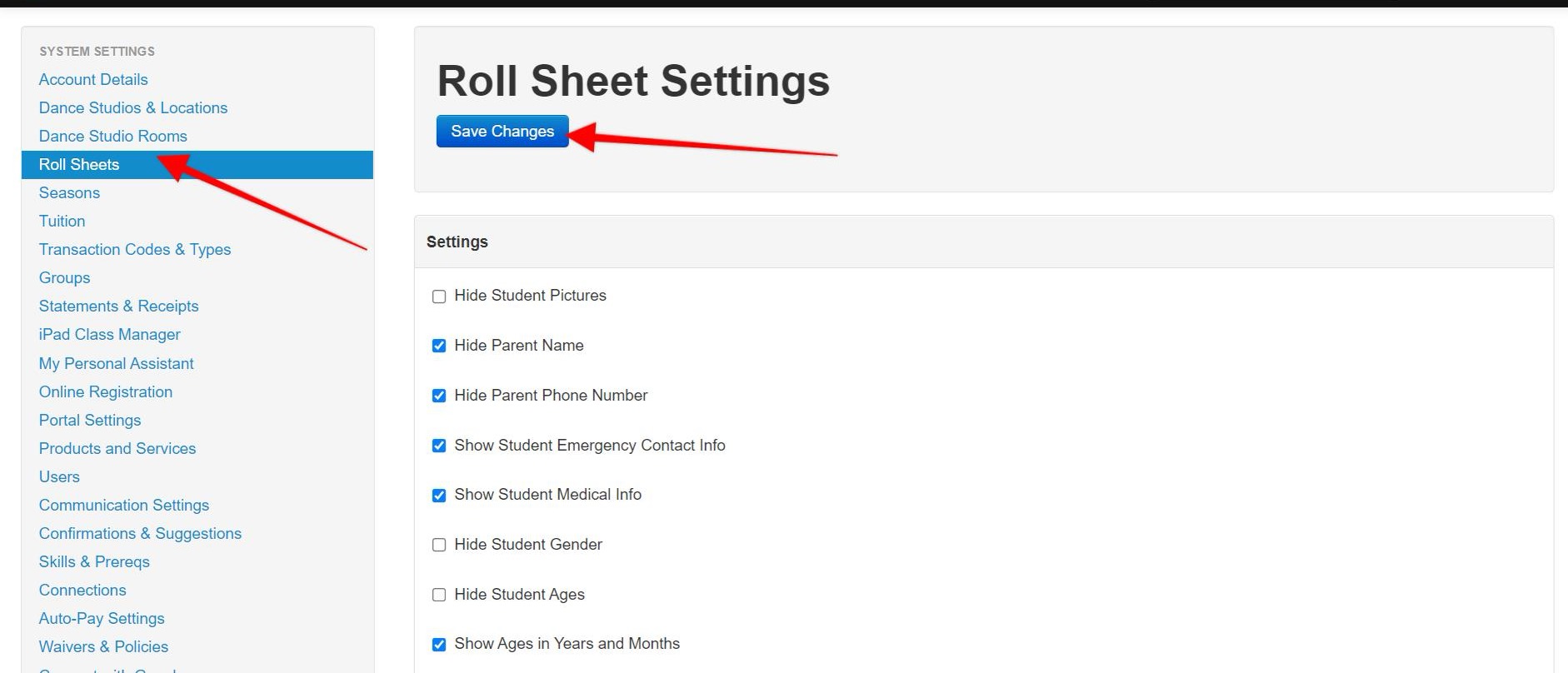
Task: Visit the Communication Settings page
Action: point(123,506)
